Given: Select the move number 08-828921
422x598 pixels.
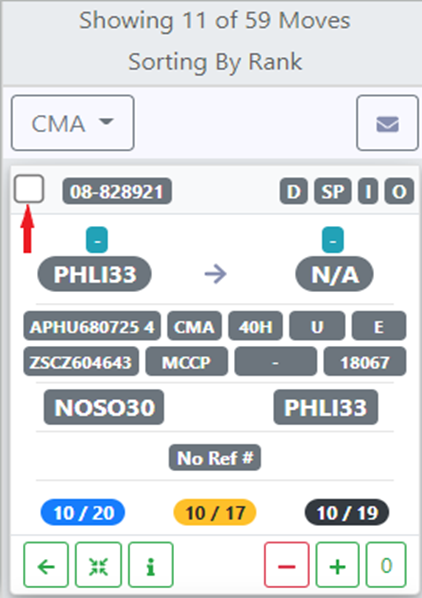Looking at the screenshot, I should [x=117, y=191].
